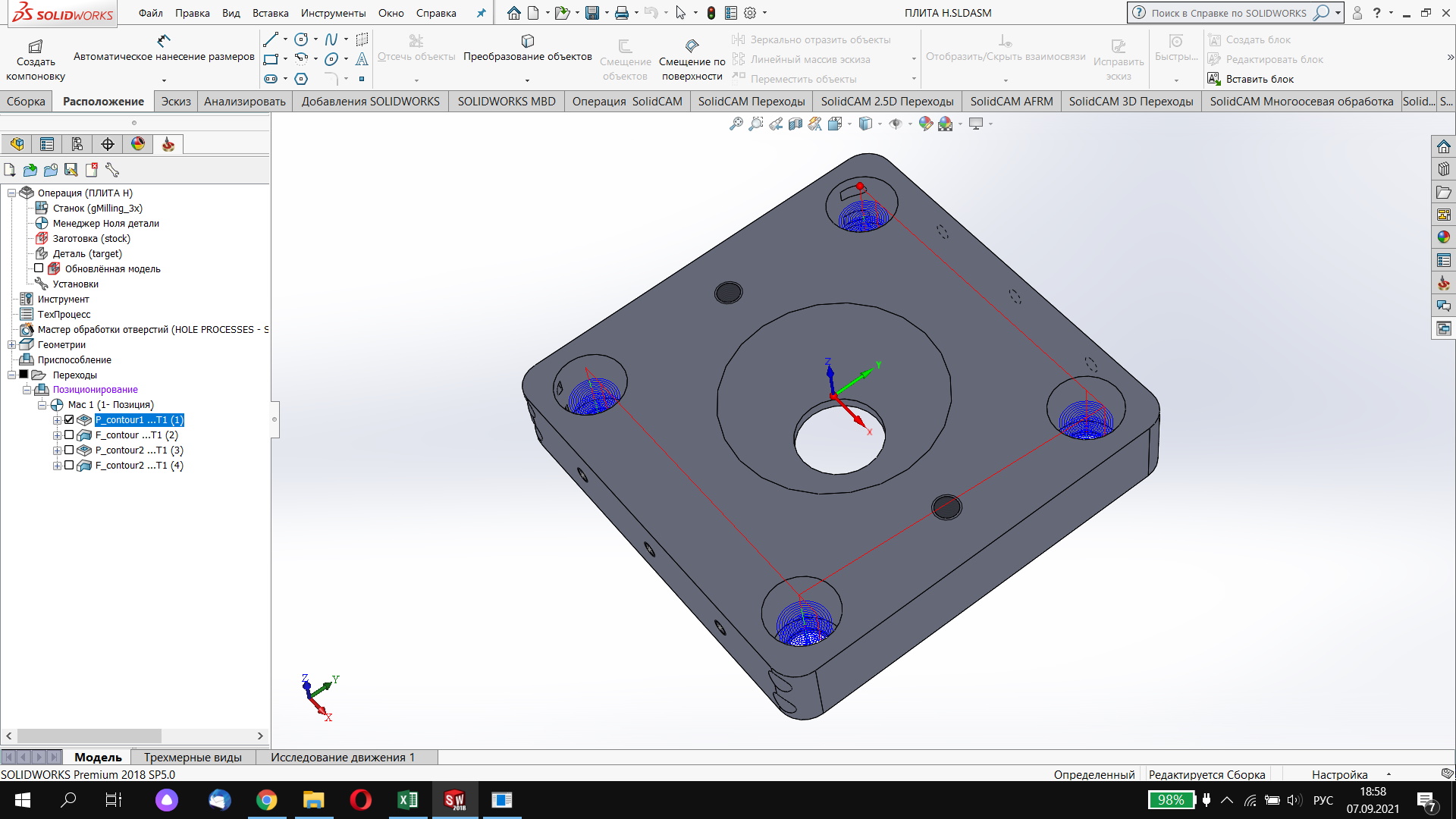Expand the Геометрии tree node

12,345
